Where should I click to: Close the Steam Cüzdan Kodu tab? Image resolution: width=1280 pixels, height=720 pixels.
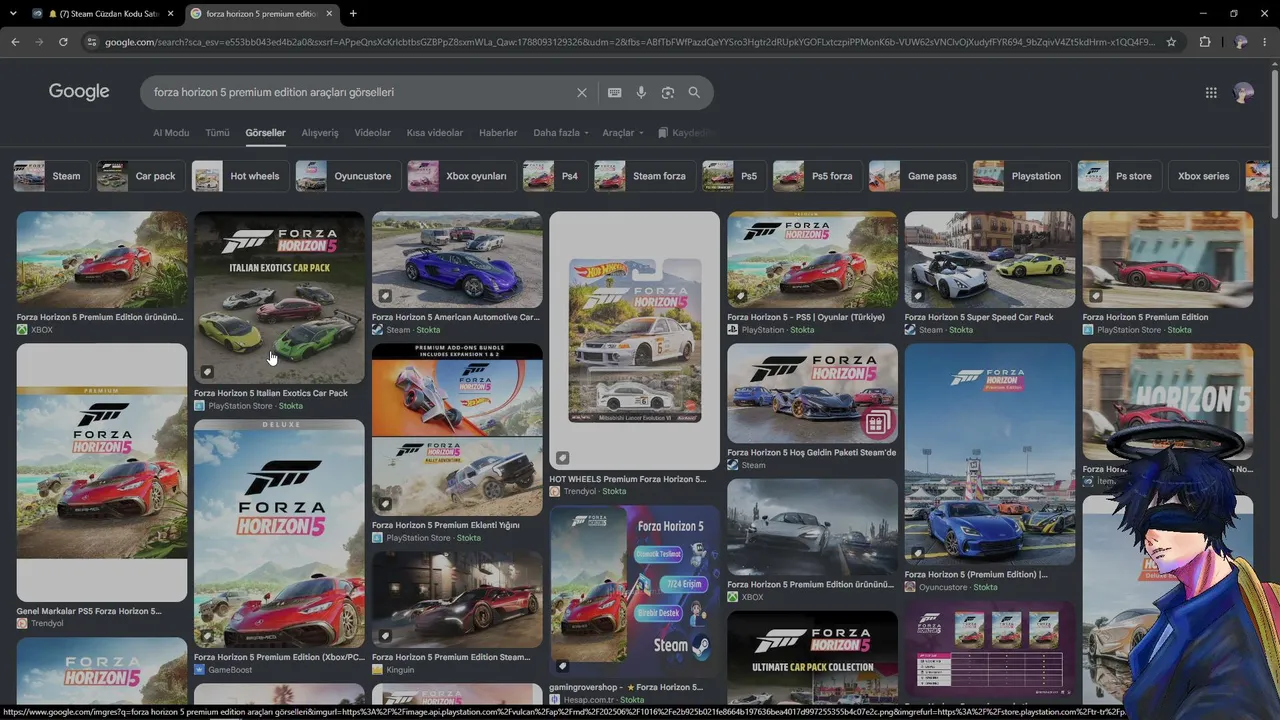(x=170, y=13)
